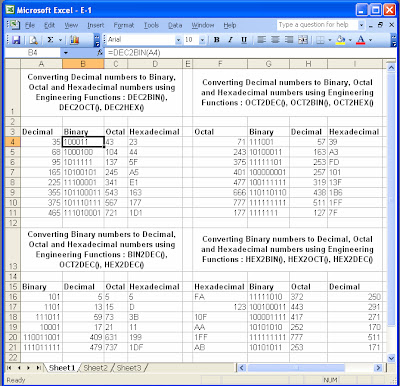Screen dimensions: 400x386
Task: Open the Window menu
Action: (203, 25)
